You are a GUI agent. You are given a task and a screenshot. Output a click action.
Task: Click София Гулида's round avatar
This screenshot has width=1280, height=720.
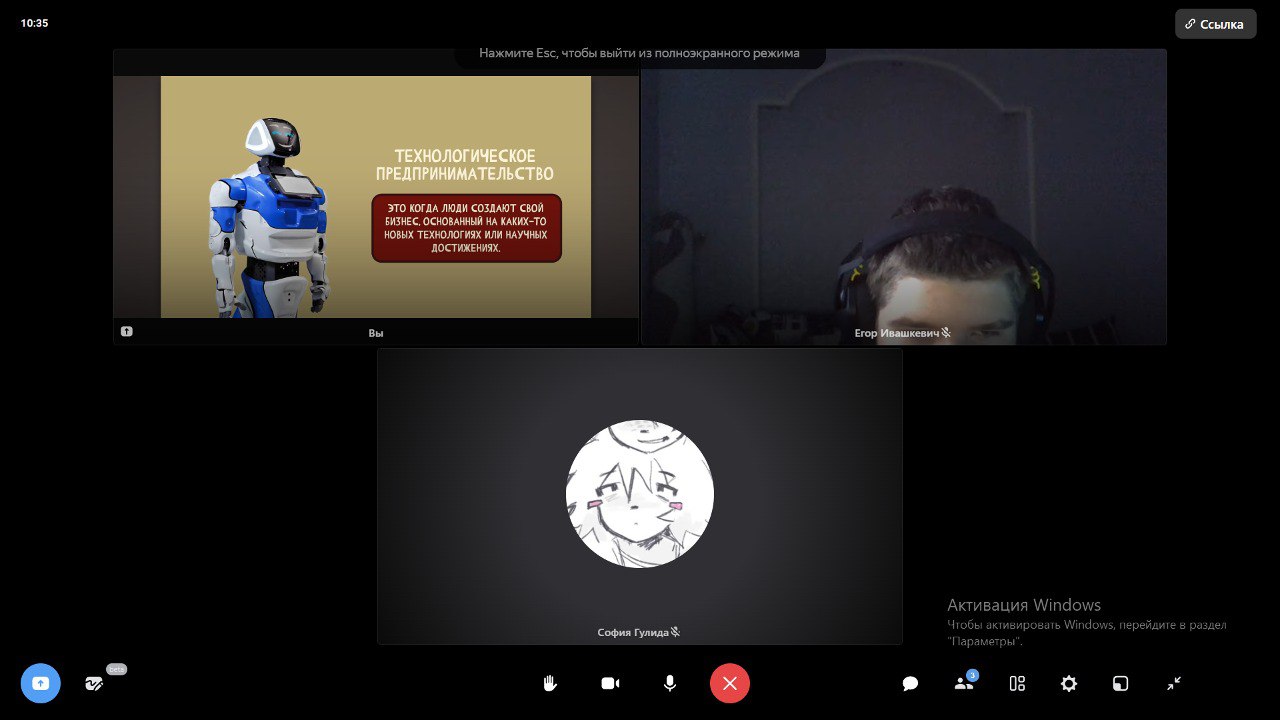click(x=640, y=494)
